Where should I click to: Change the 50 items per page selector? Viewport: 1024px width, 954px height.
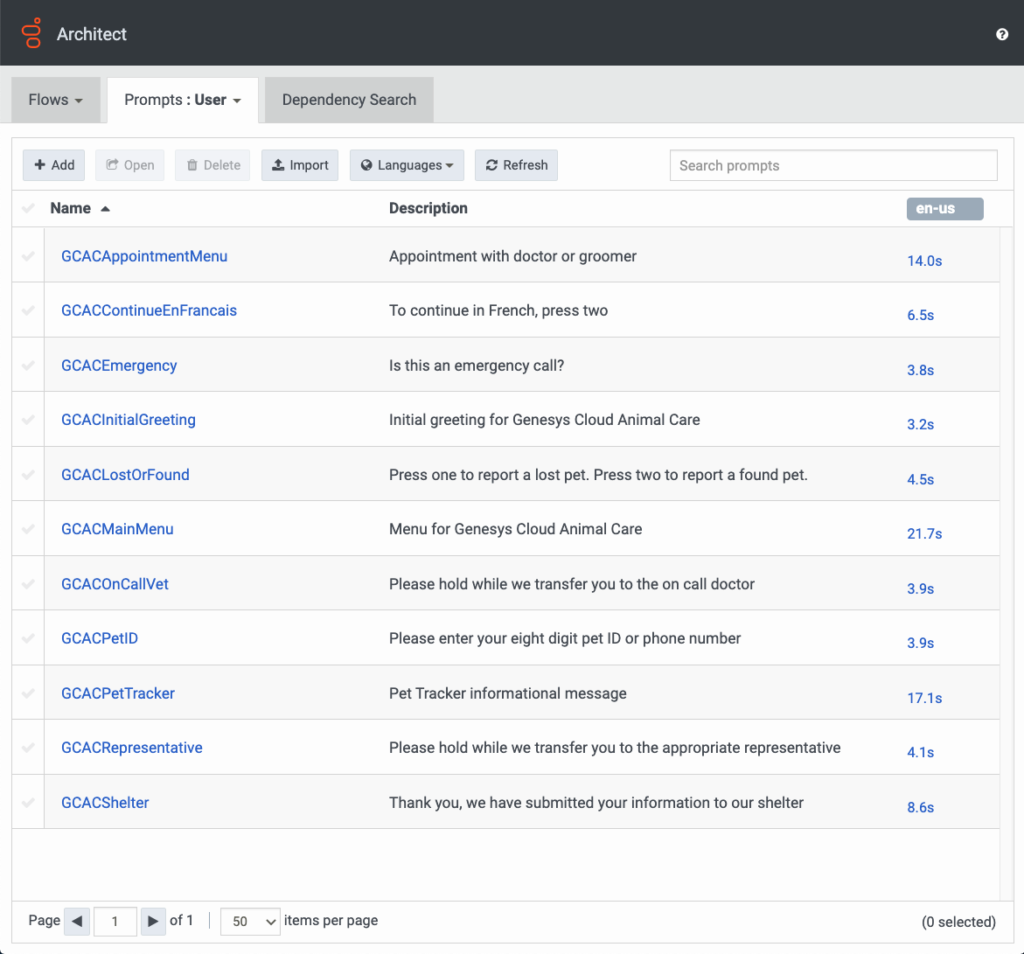tap(250, 921)
